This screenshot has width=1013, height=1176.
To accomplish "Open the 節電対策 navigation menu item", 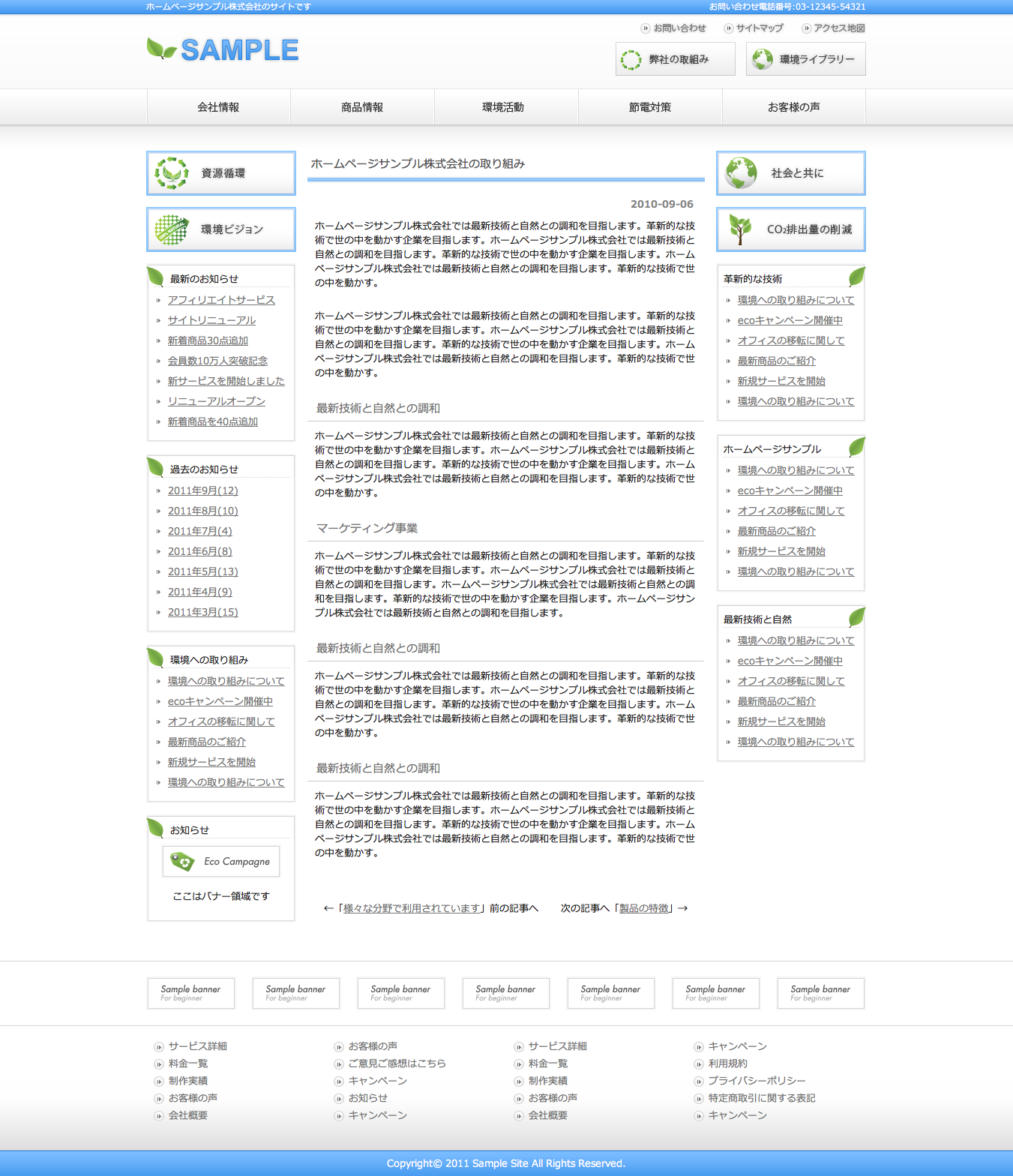I will tap(650, 107).
